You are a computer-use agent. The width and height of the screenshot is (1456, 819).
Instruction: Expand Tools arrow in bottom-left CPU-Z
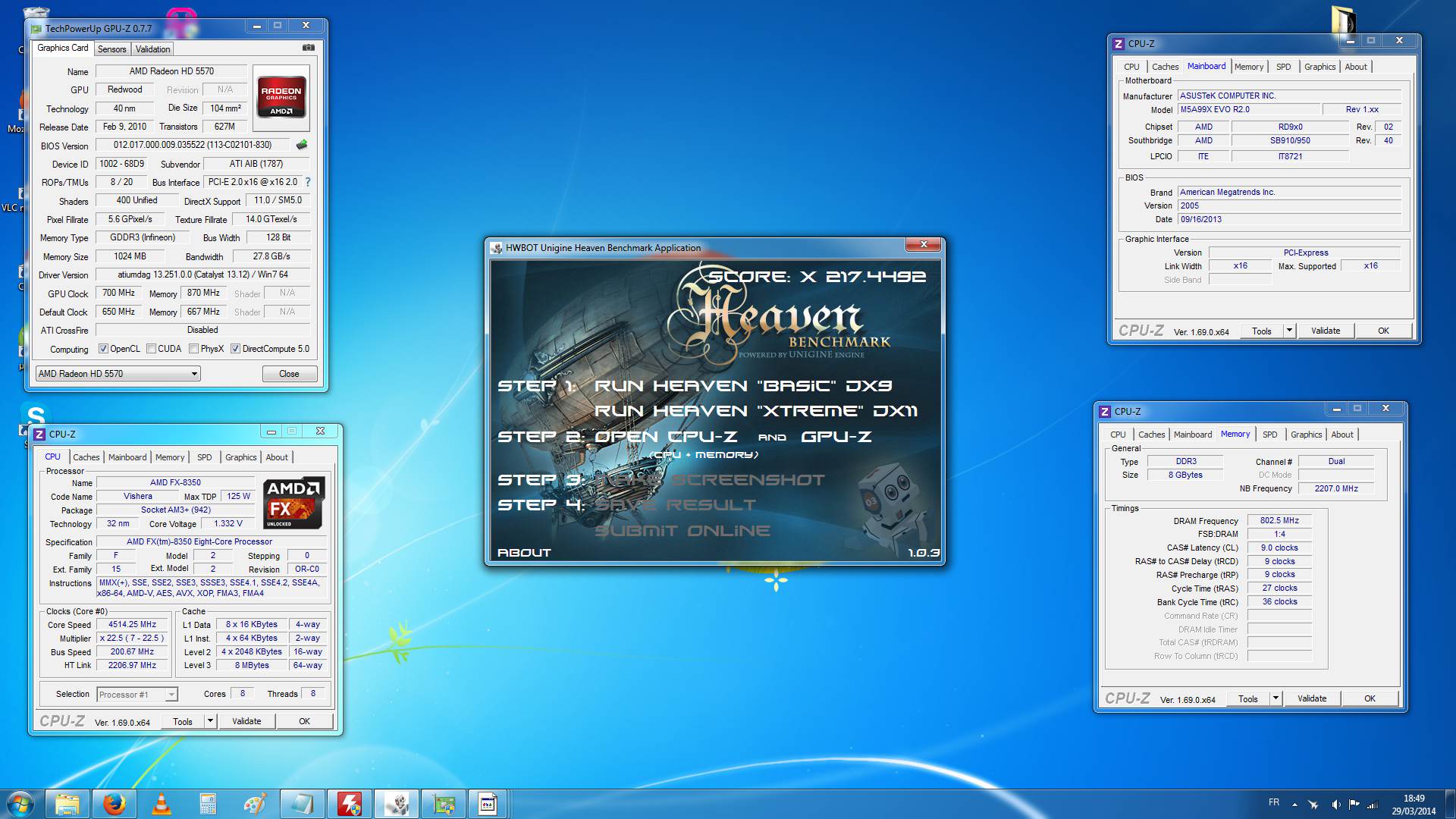tap(210, 721)
